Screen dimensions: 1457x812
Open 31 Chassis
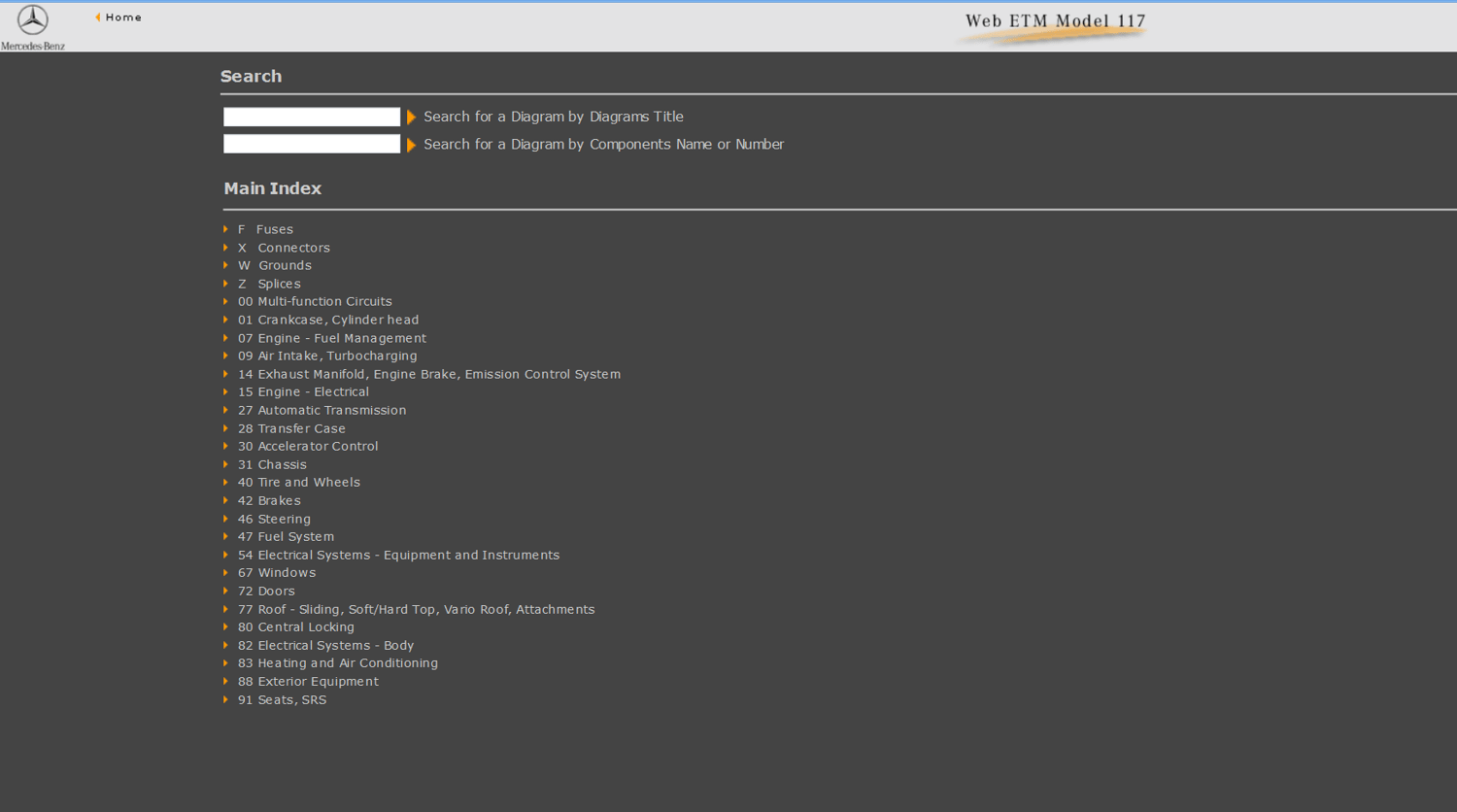(x=272, y=464)
